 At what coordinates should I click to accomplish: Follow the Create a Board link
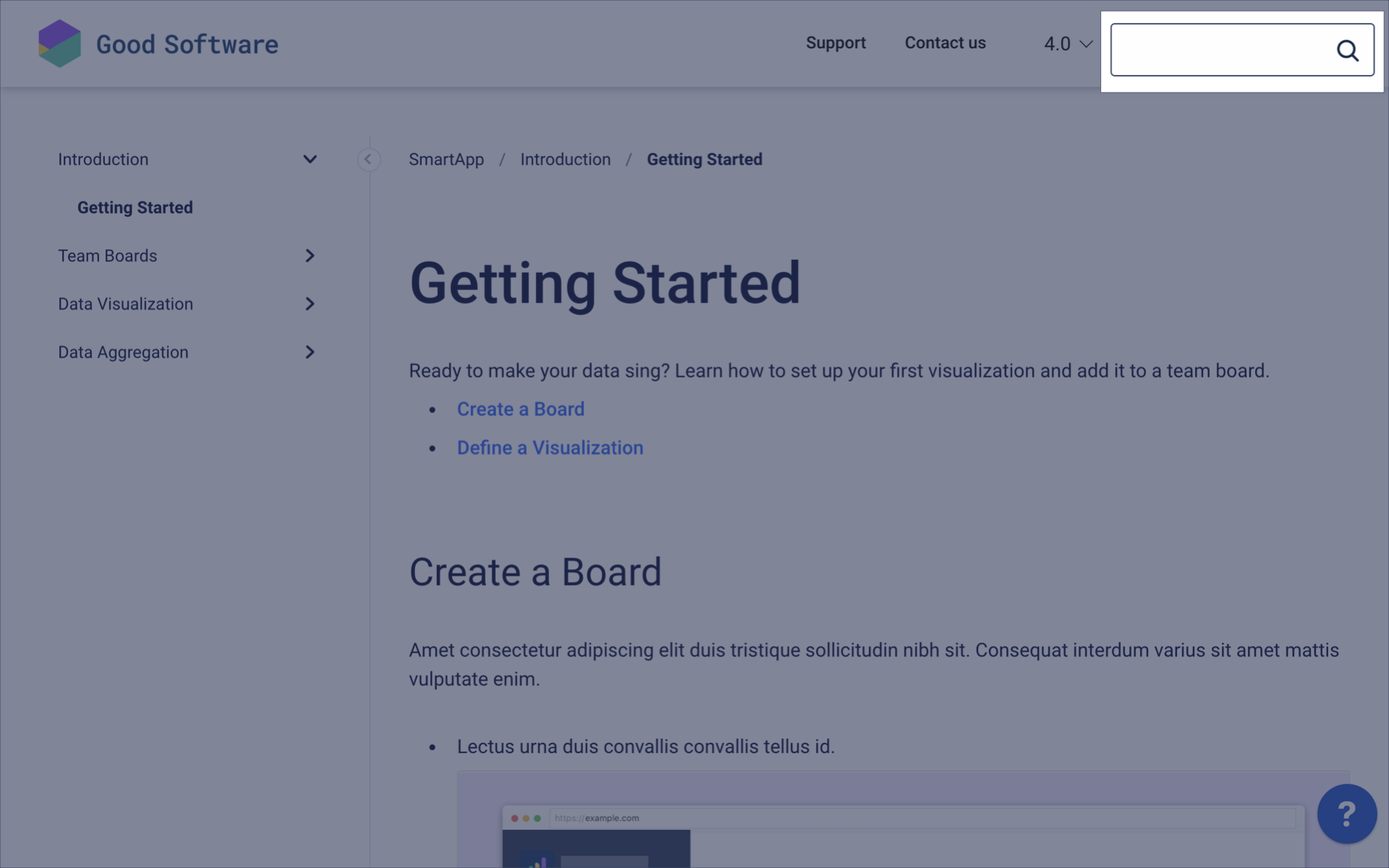pos(520,409)
